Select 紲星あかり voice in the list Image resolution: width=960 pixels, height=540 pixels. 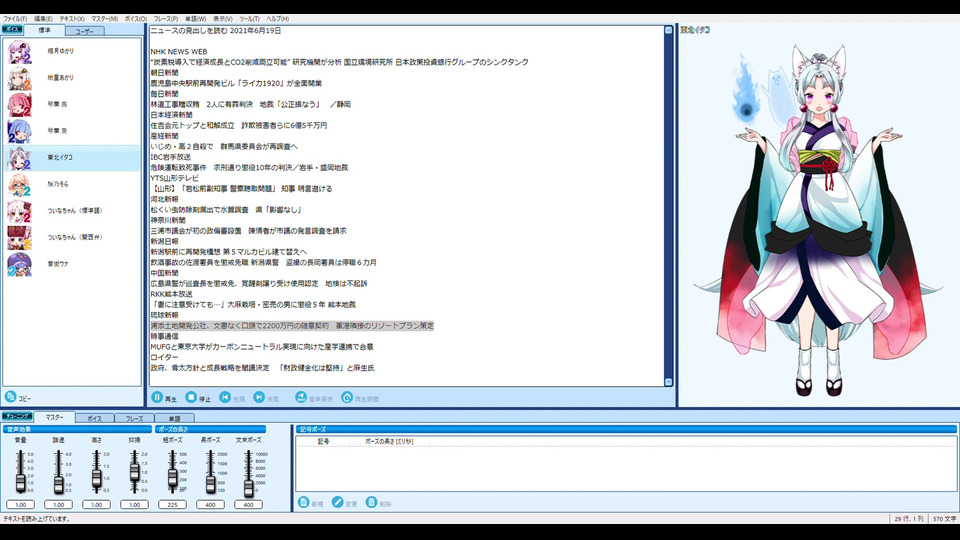click(x=72, y=78)
